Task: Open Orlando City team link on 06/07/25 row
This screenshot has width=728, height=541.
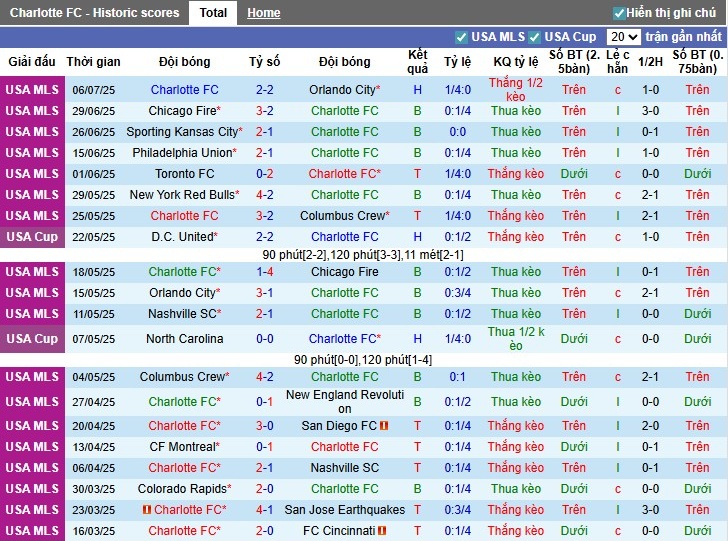Action: pyautogui.click(x=342, y=90)
